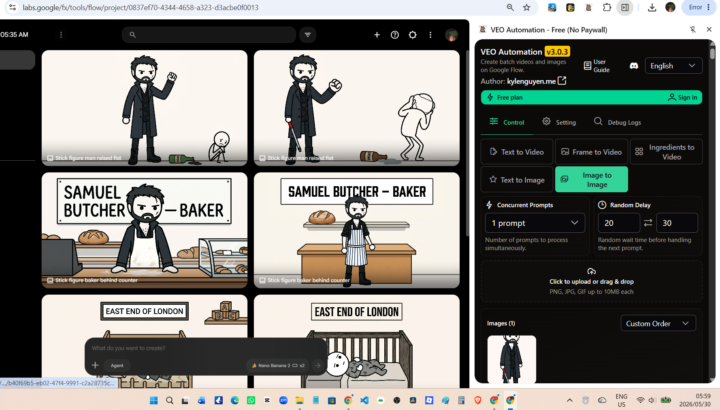Click the upload or drag & drop area
The height and width of the screenshot is (410, 720).
pos(591,281)
